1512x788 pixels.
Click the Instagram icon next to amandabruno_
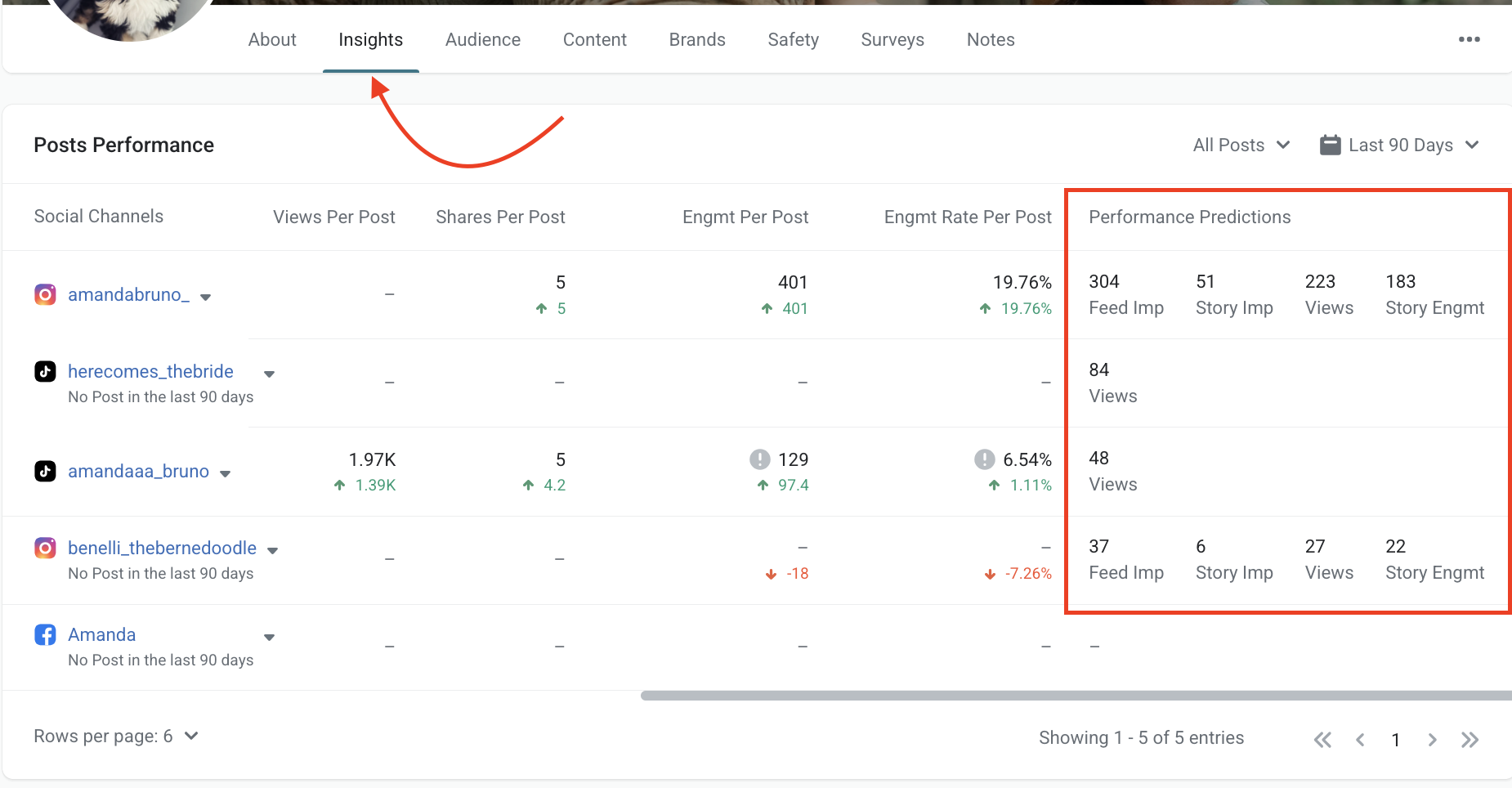[x=45, y=294]
